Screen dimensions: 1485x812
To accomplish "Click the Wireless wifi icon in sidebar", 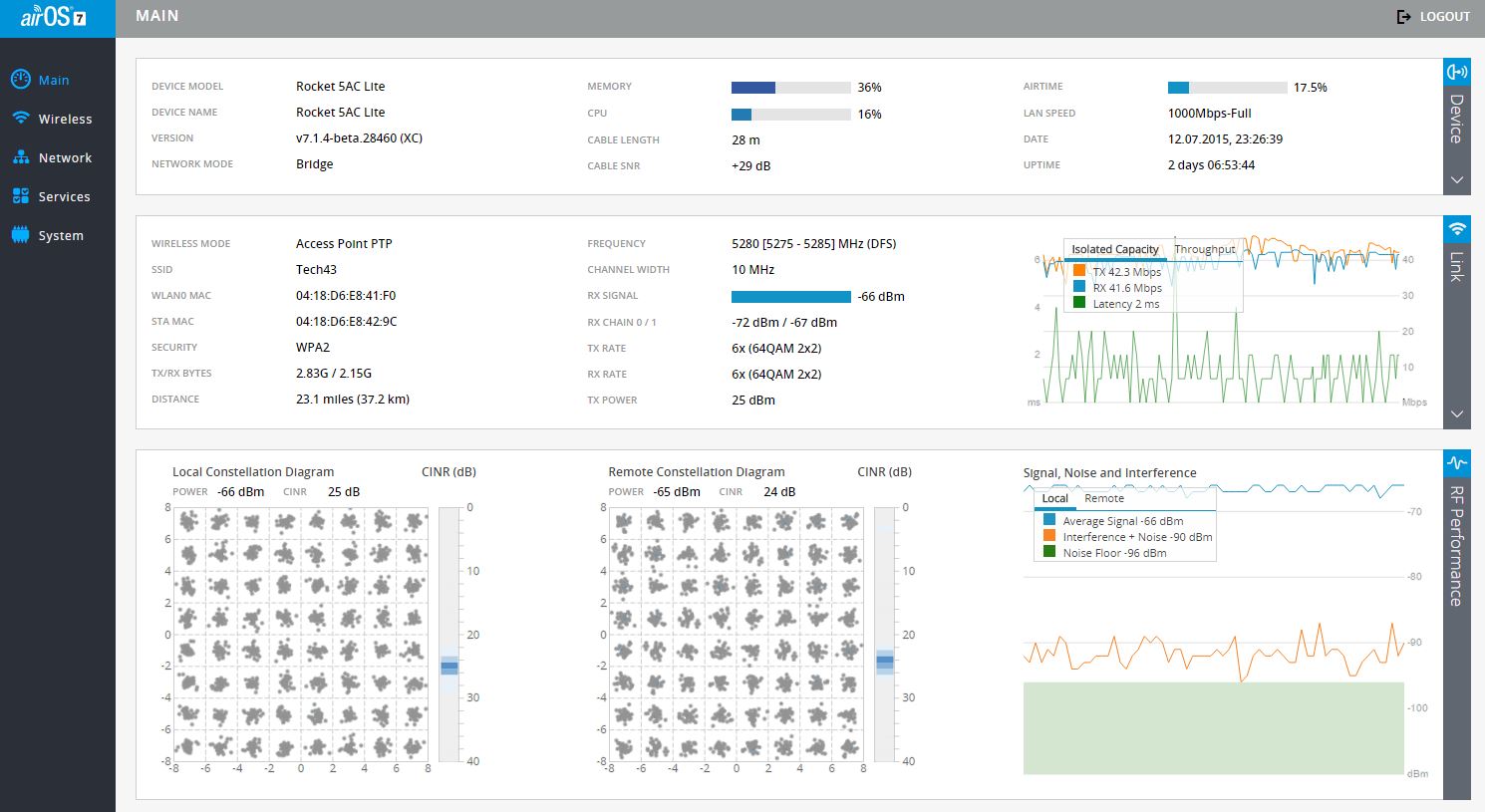I will point(21,119).
